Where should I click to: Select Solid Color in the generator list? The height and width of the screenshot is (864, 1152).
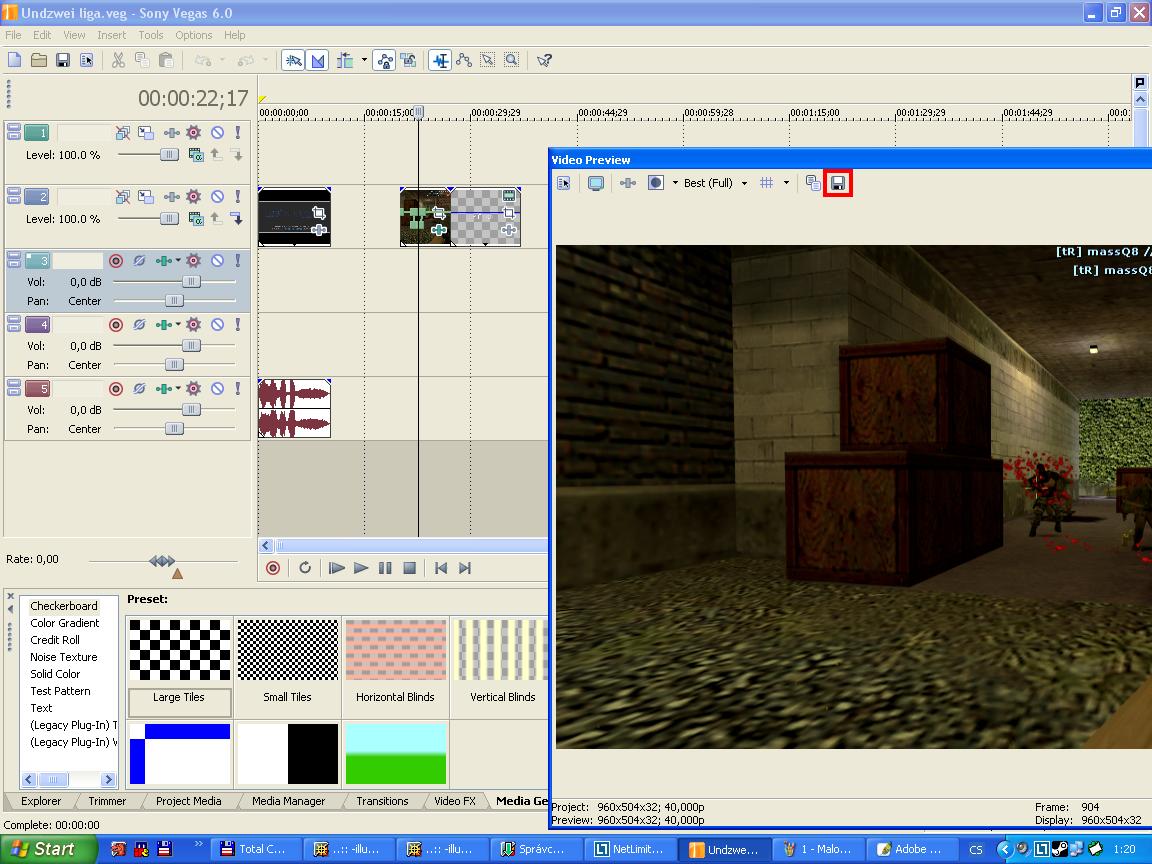[x=55, y=674]
